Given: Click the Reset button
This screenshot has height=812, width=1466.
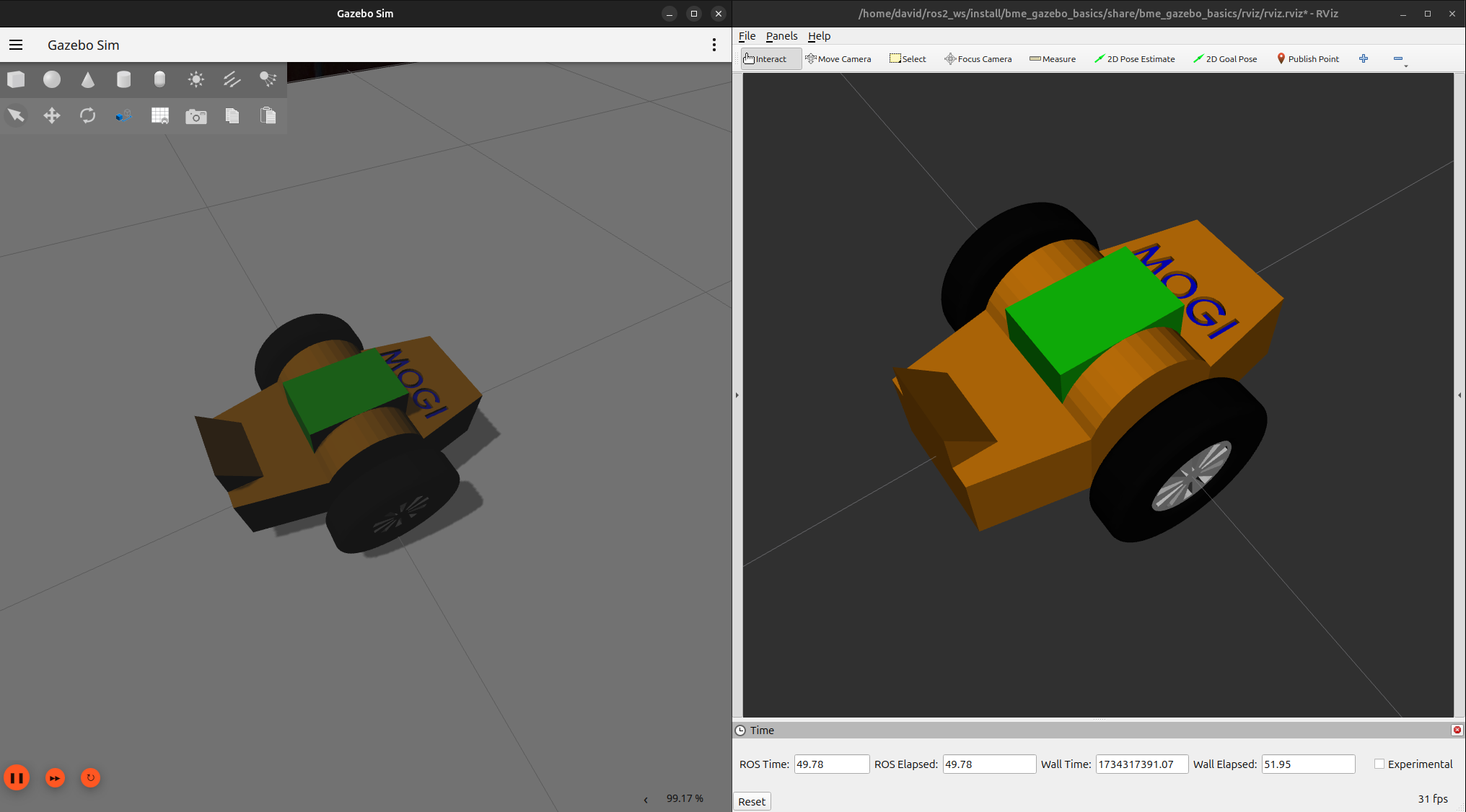Looking at the screenshot, I should (752, 801).
